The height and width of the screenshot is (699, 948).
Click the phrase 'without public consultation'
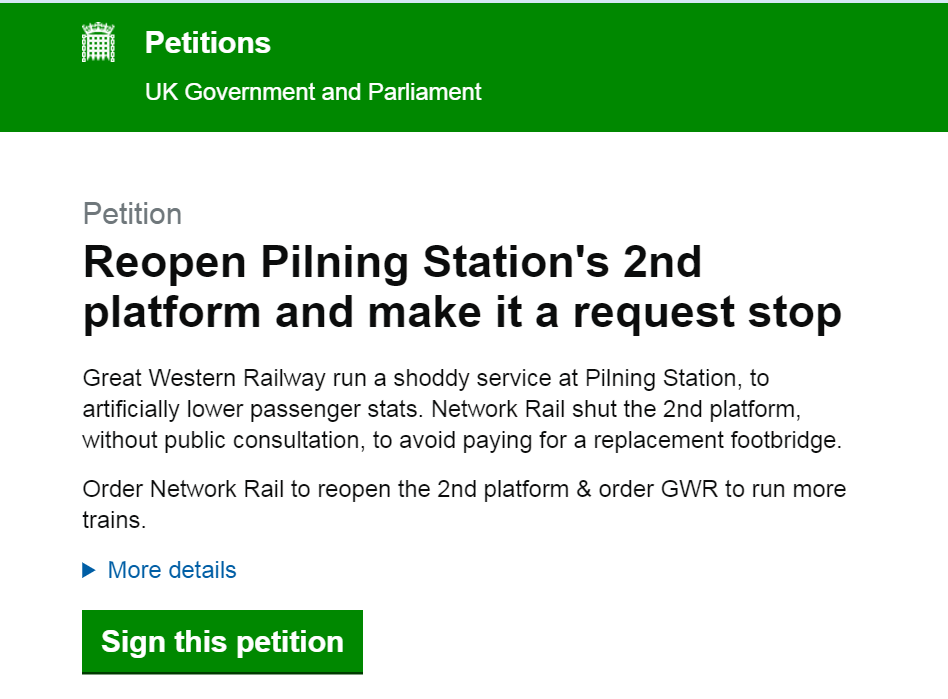point(223,441)
